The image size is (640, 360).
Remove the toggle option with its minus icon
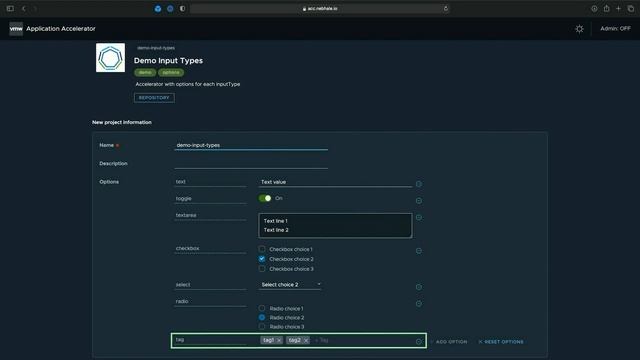(x=419, y=201)
